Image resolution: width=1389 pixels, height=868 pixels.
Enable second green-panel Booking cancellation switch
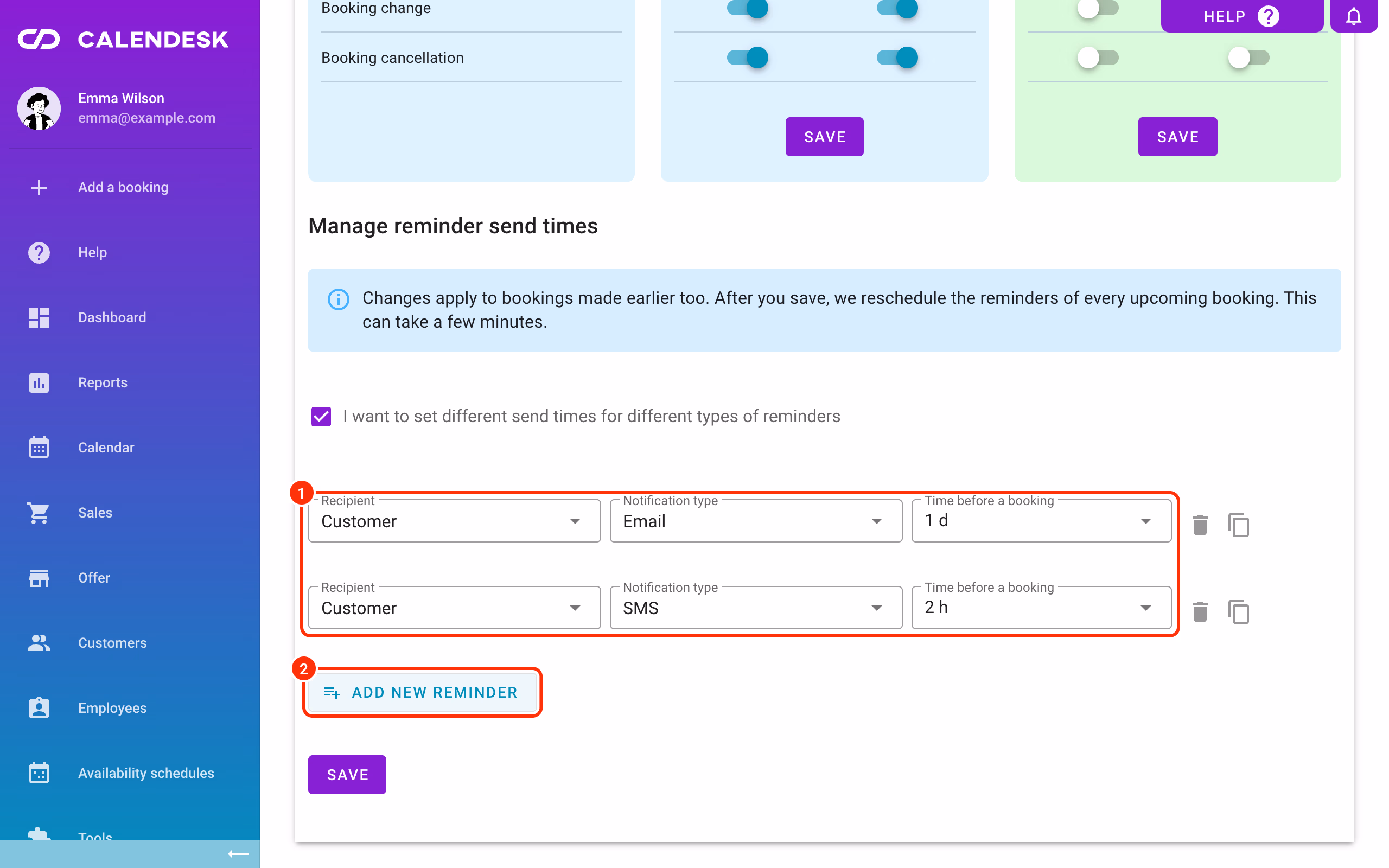(x=1248, y=58)
